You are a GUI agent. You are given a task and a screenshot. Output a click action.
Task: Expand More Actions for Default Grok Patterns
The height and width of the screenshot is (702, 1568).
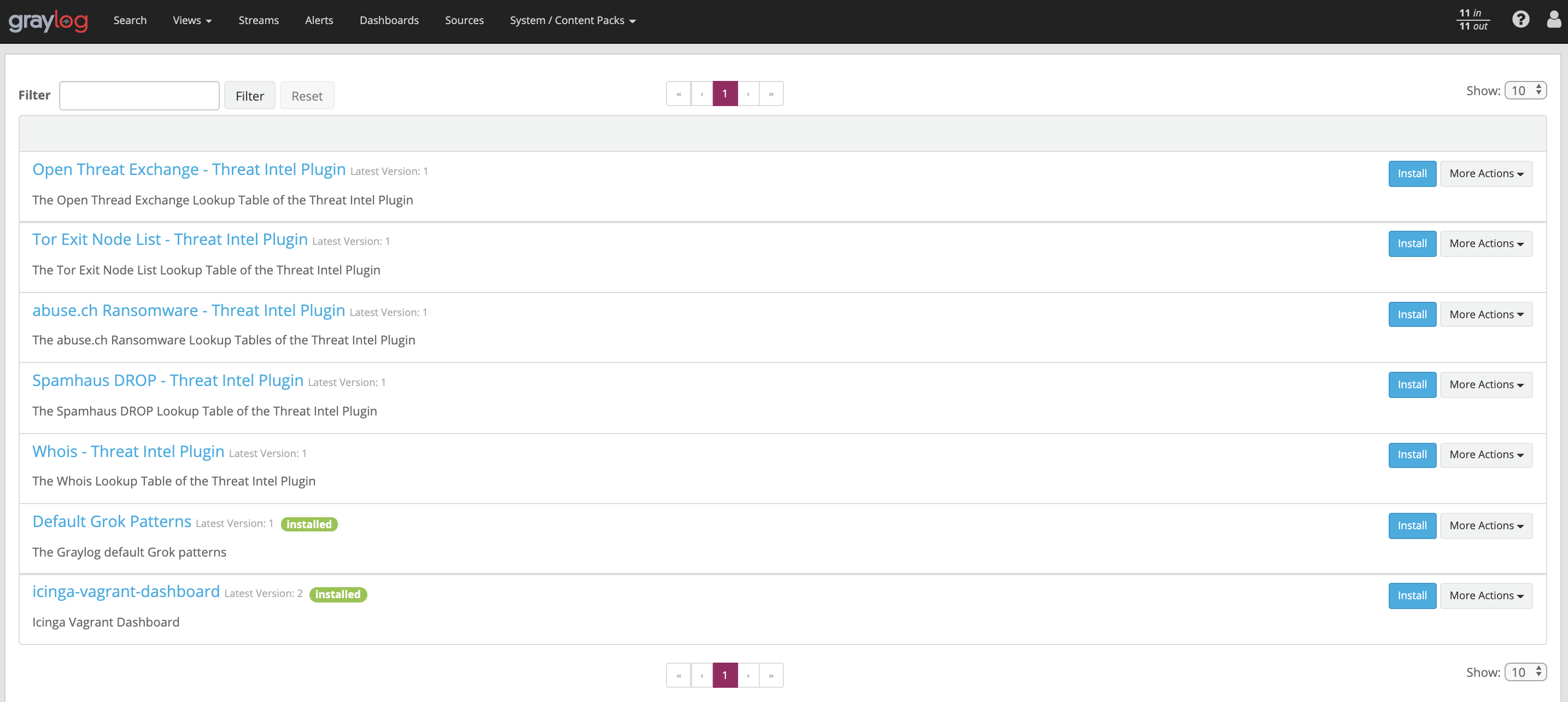1486,525
